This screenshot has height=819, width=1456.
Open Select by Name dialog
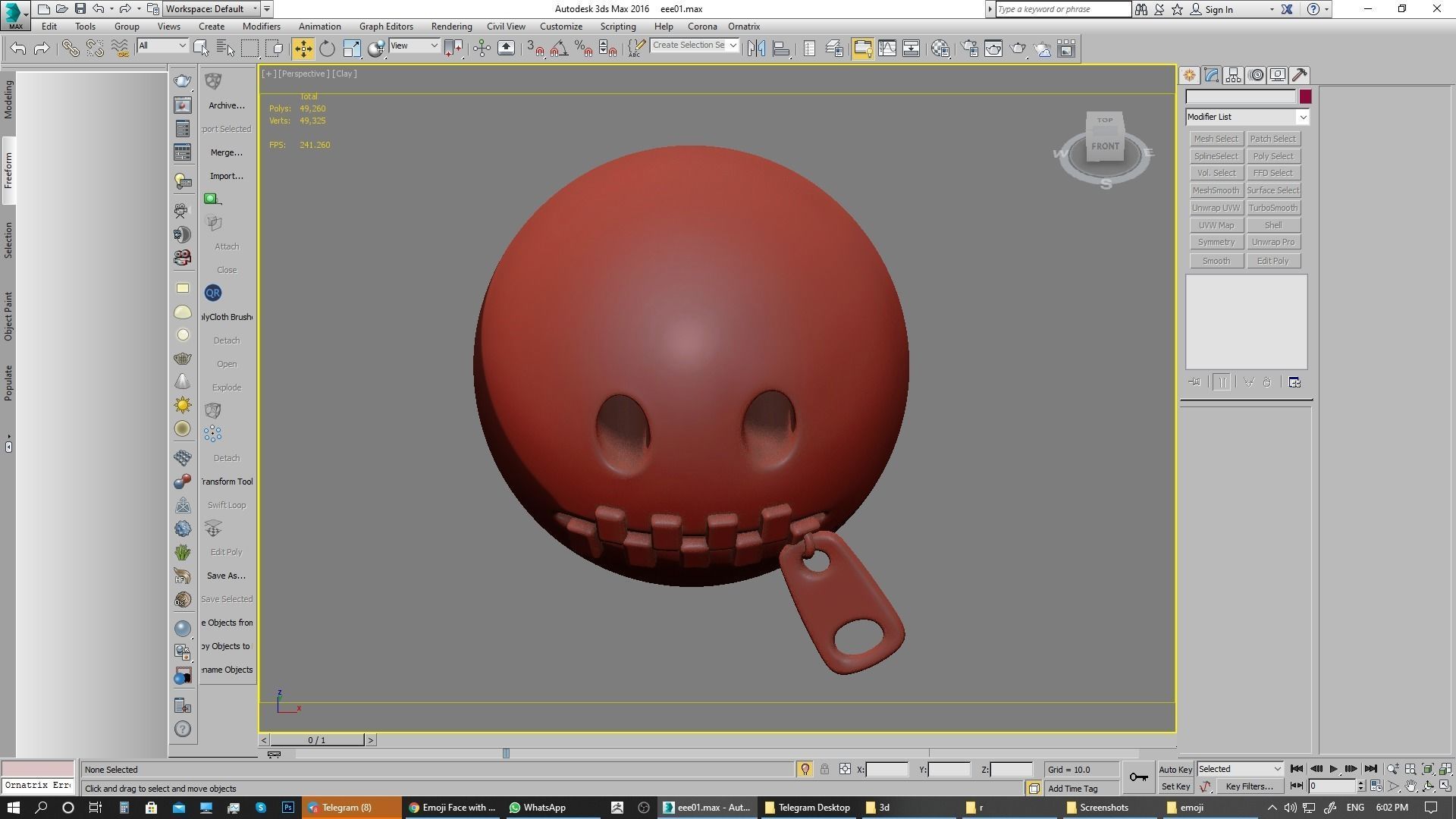pyautogui.click(x=225, y=49)
